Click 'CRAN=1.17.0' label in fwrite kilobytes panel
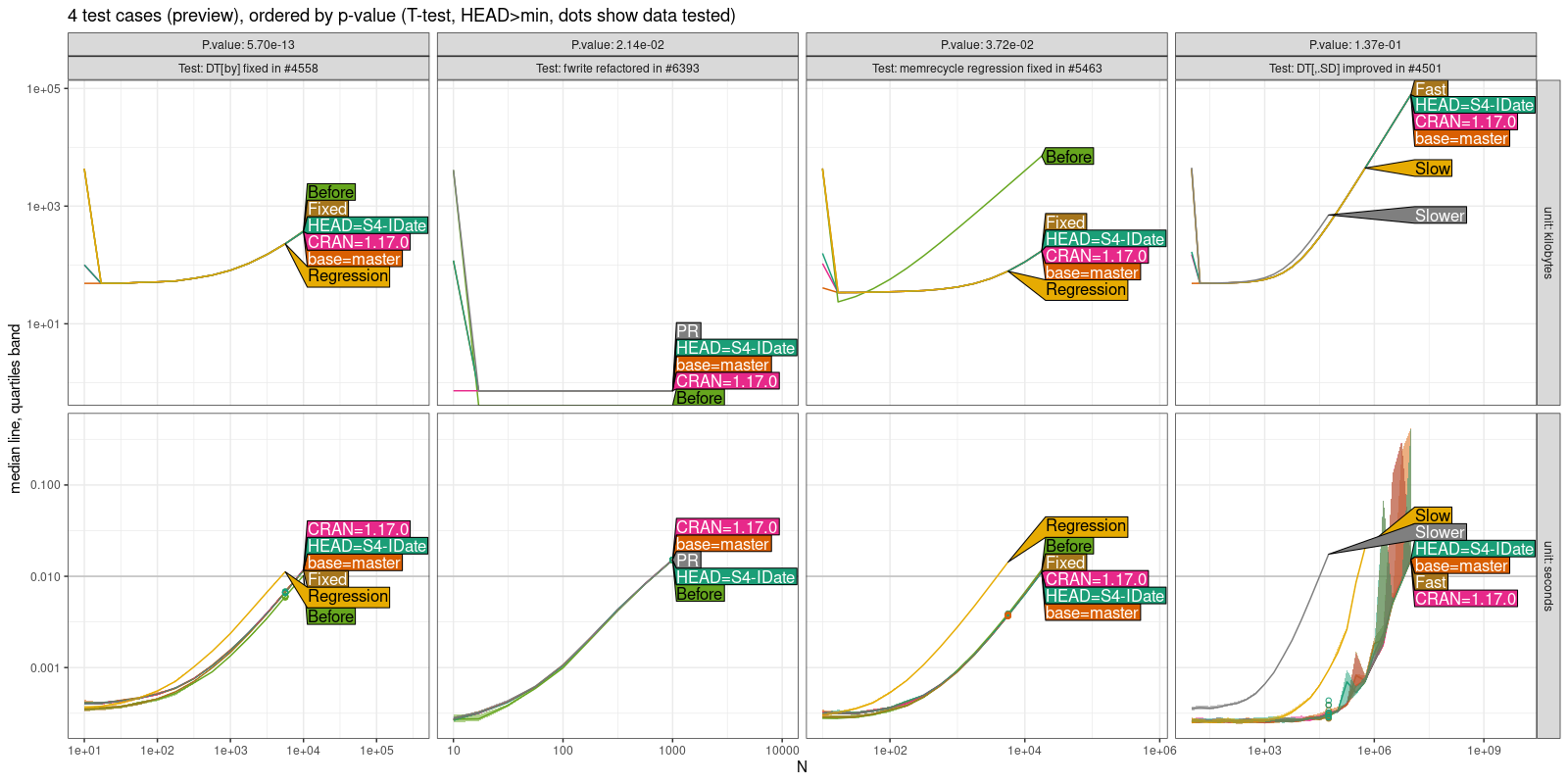1568x784 pixels. pyautogui.click(x=727, y=381)
